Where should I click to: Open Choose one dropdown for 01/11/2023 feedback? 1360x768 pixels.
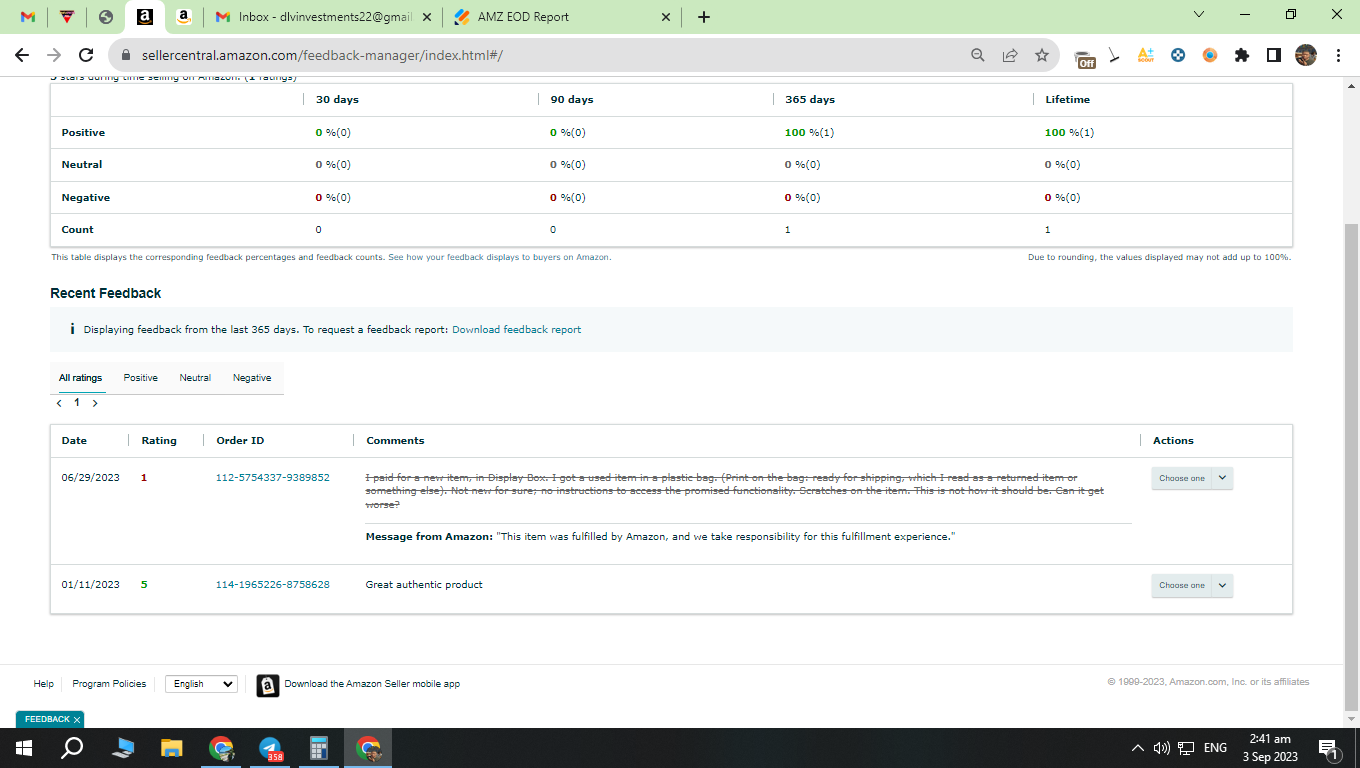click(x=1192, y=585)
